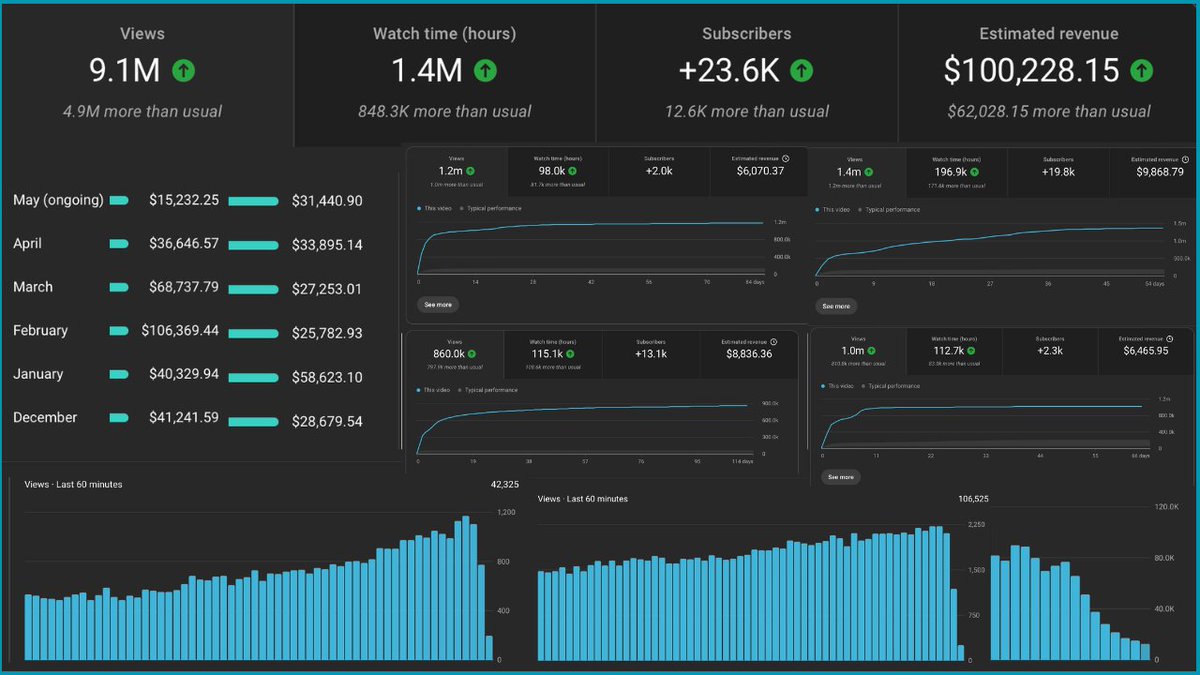Click the $106,369.44 February amount

[x=180, y=330]
